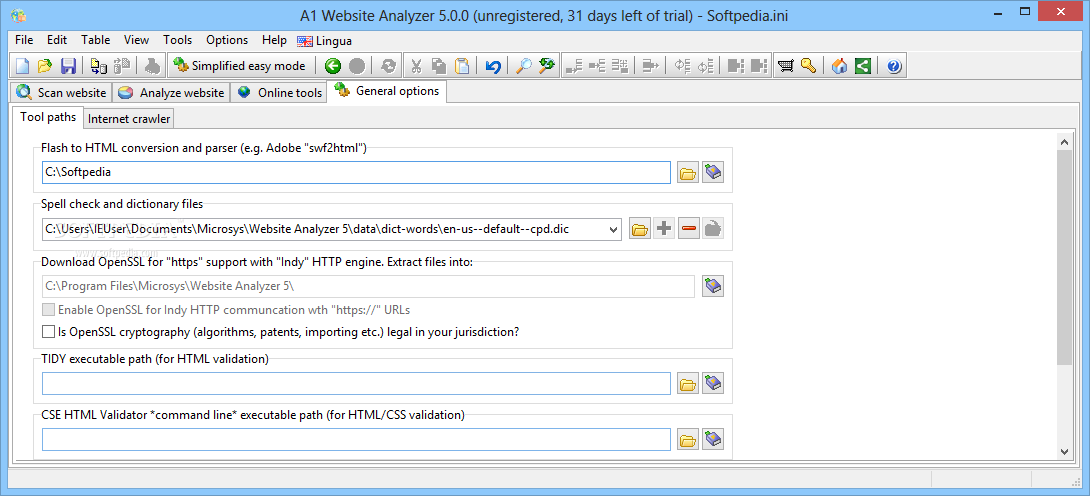The width and height of the screenshot is (1090, 496).
Task: Click into the TIDY executable path field
Action: pyautogui.click(x=356, y=383)
